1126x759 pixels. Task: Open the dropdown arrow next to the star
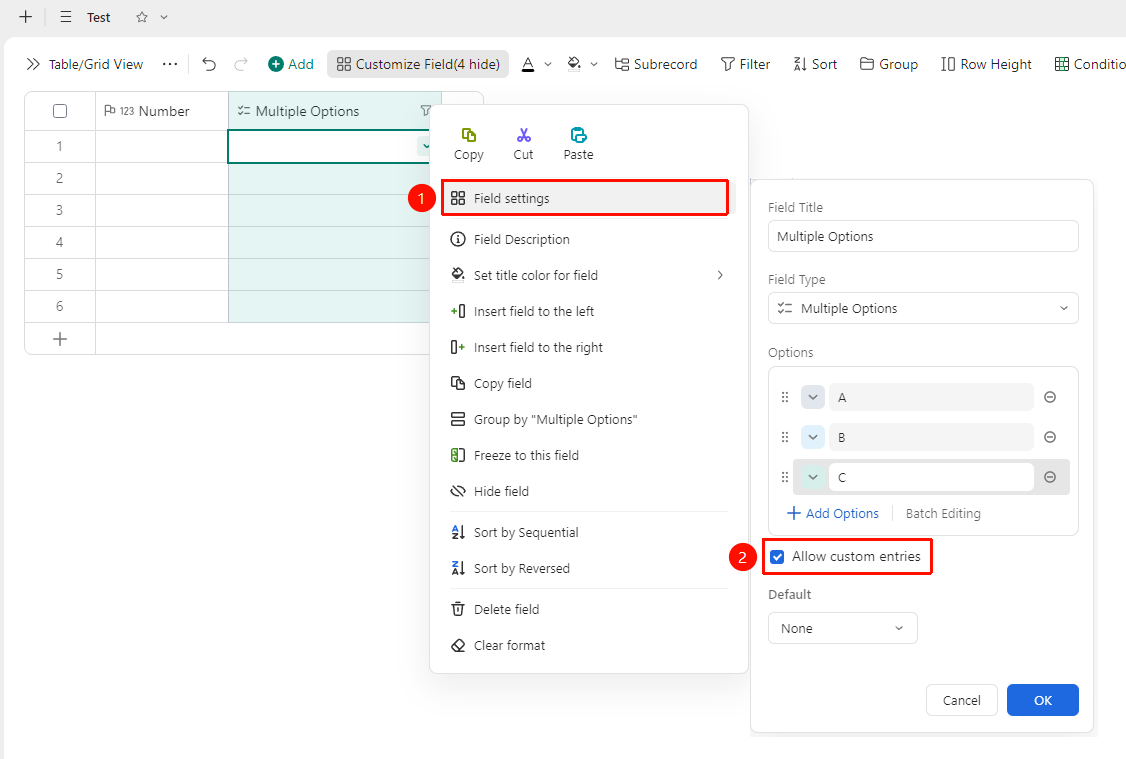pyautogui.click(x=164, y=17)
